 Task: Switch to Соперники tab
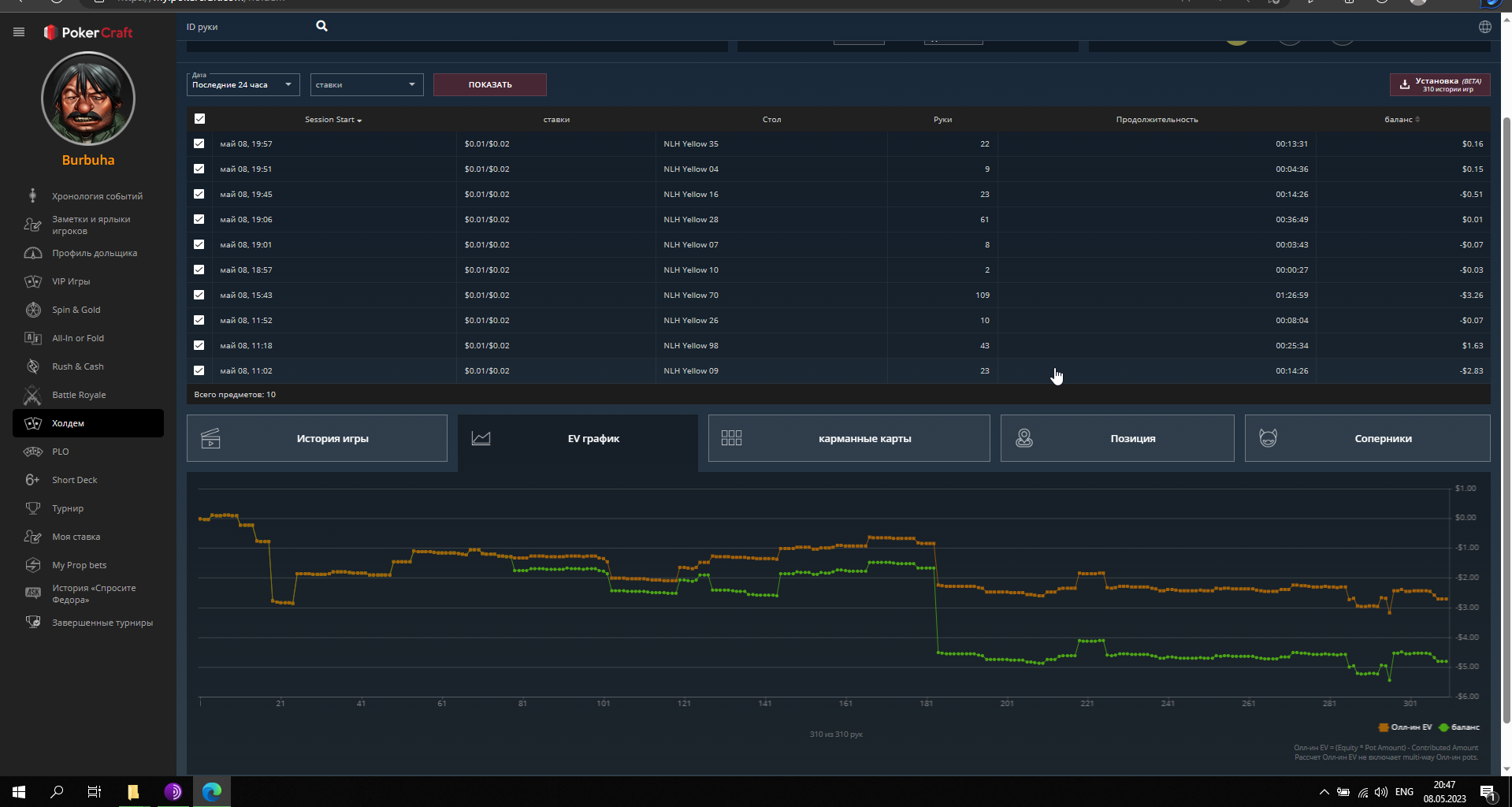1367,438
